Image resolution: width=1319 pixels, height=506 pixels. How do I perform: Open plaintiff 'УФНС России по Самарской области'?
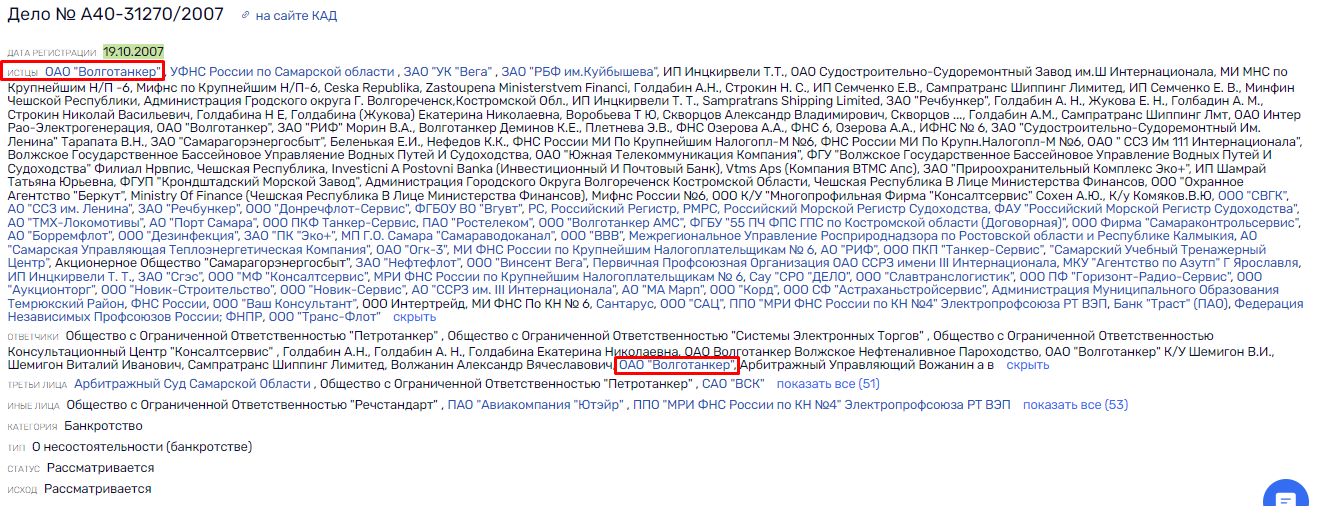tap(282, 72)
